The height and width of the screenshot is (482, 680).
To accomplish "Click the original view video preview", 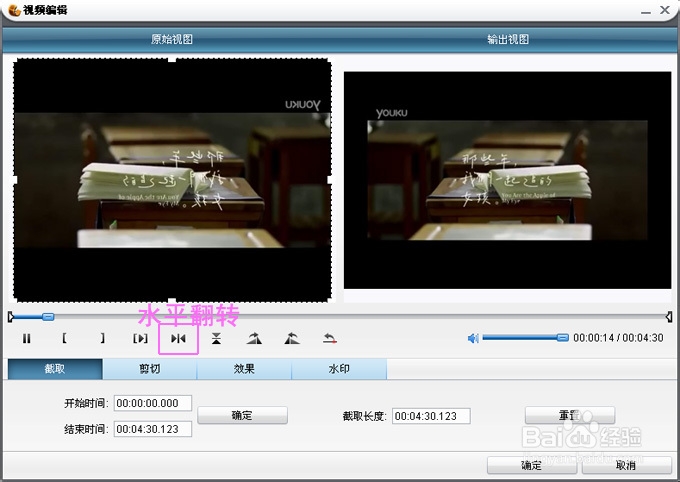I will click(173, 180).
